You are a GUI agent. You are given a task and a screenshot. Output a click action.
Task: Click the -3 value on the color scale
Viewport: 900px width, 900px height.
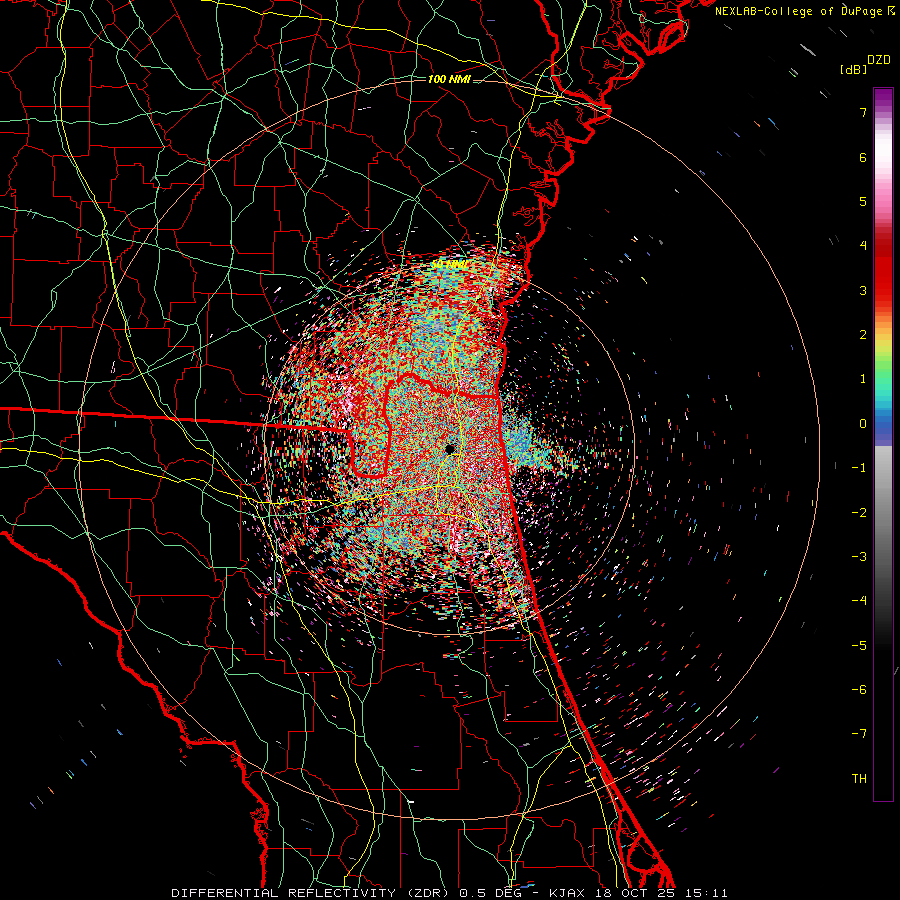[x=859, y=557]
